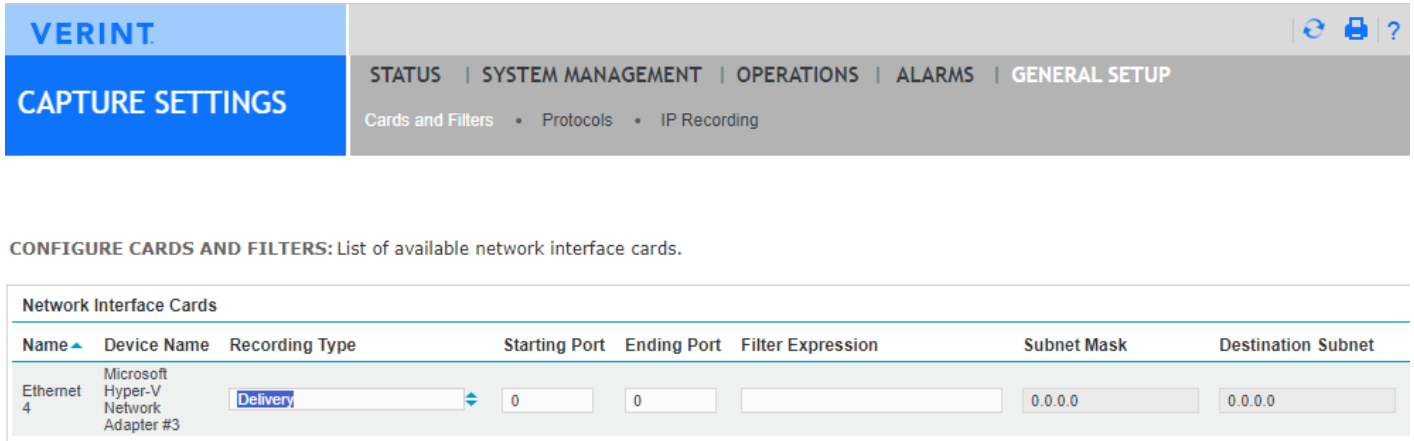Open the System Management menu

tap(591, 75)
